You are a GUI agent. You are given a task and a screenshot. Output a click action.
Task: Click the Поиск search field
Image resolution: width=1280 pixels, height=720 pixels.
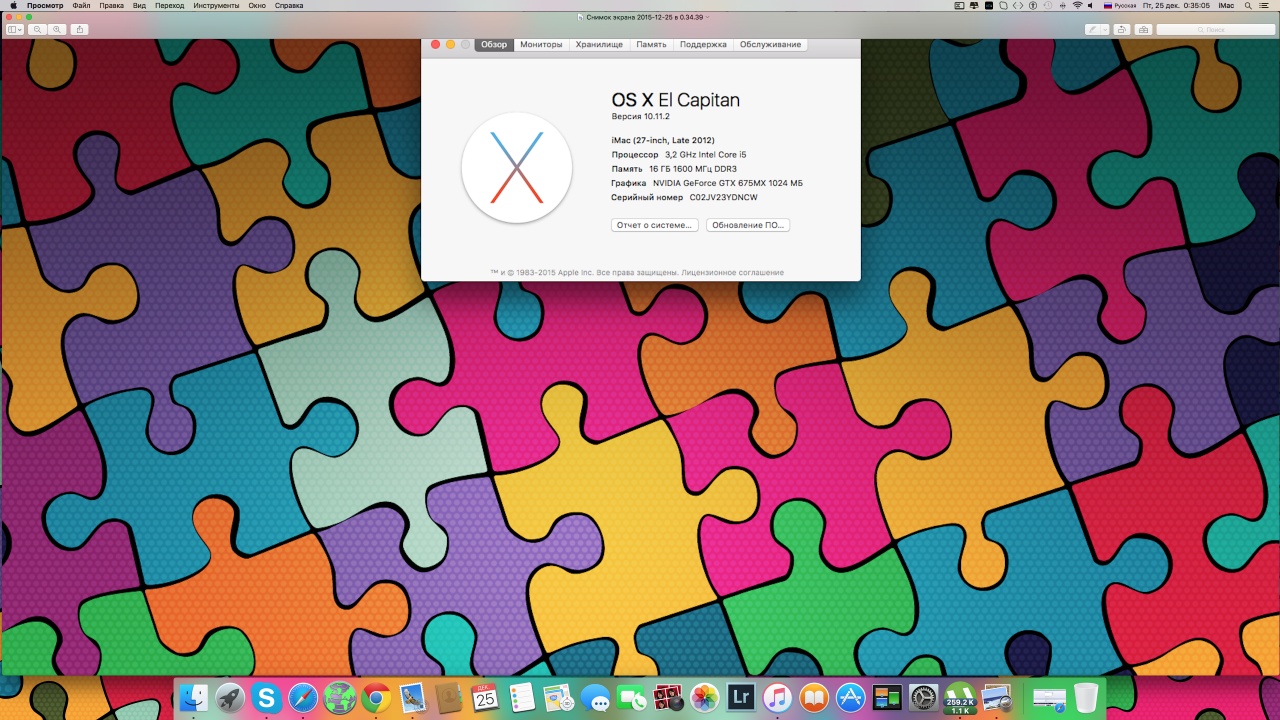[x=1213, y=30]
